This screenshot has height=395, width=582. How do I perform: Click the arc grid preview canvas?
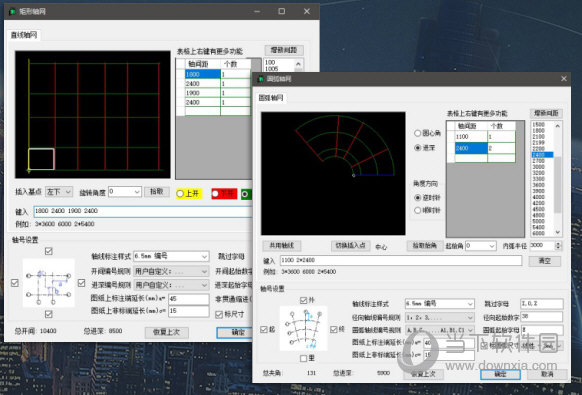pyautogui.click(x=333, y=173)
